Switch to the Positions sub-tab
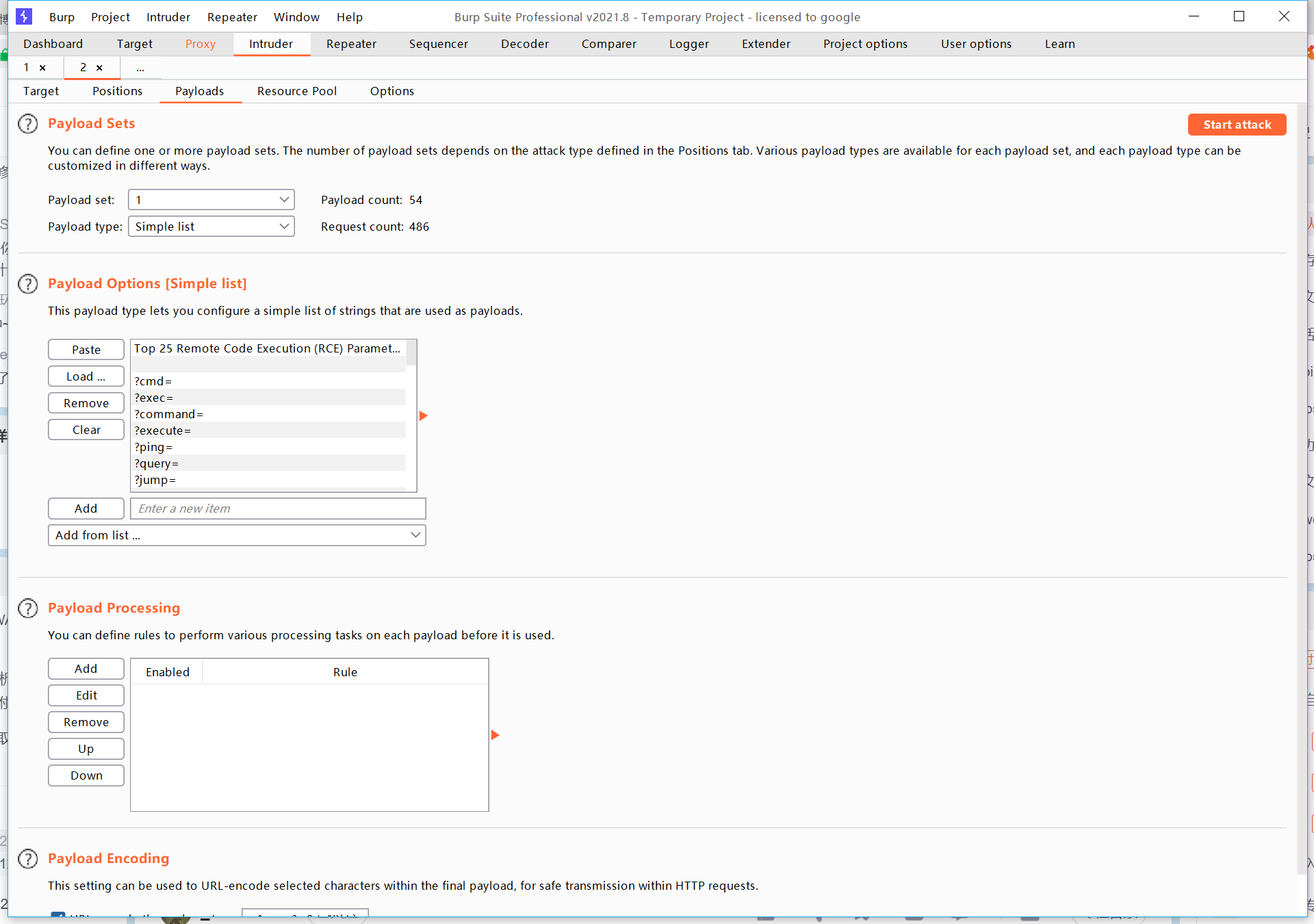This screenshot has height=924, width=1314. point(117,91)
